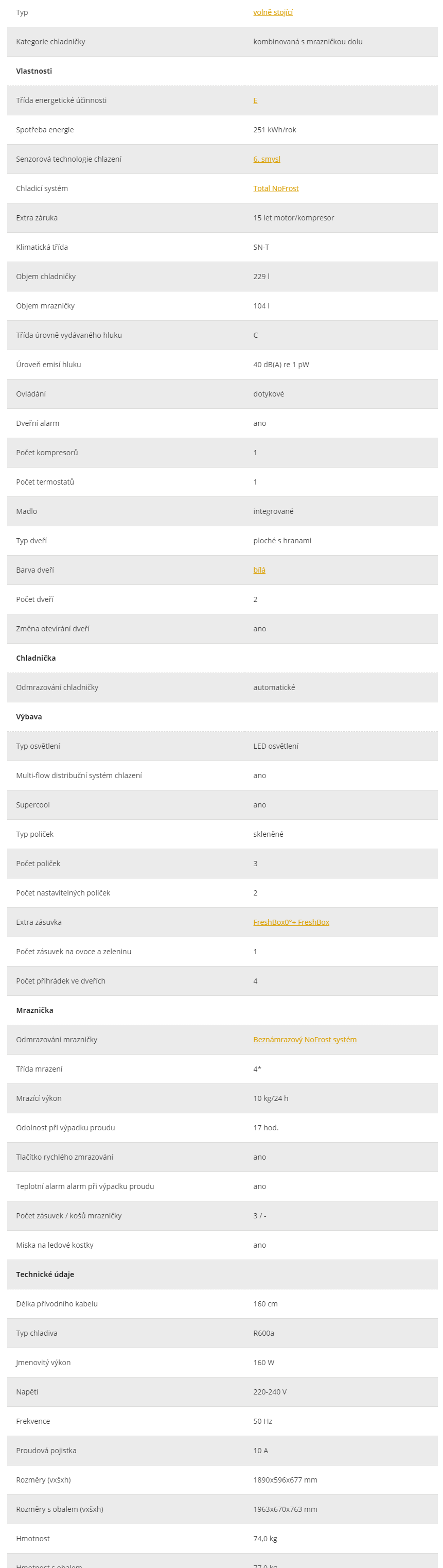
Task: Click the '15 let motor/kompresor' warranty value
Action: 293,218
